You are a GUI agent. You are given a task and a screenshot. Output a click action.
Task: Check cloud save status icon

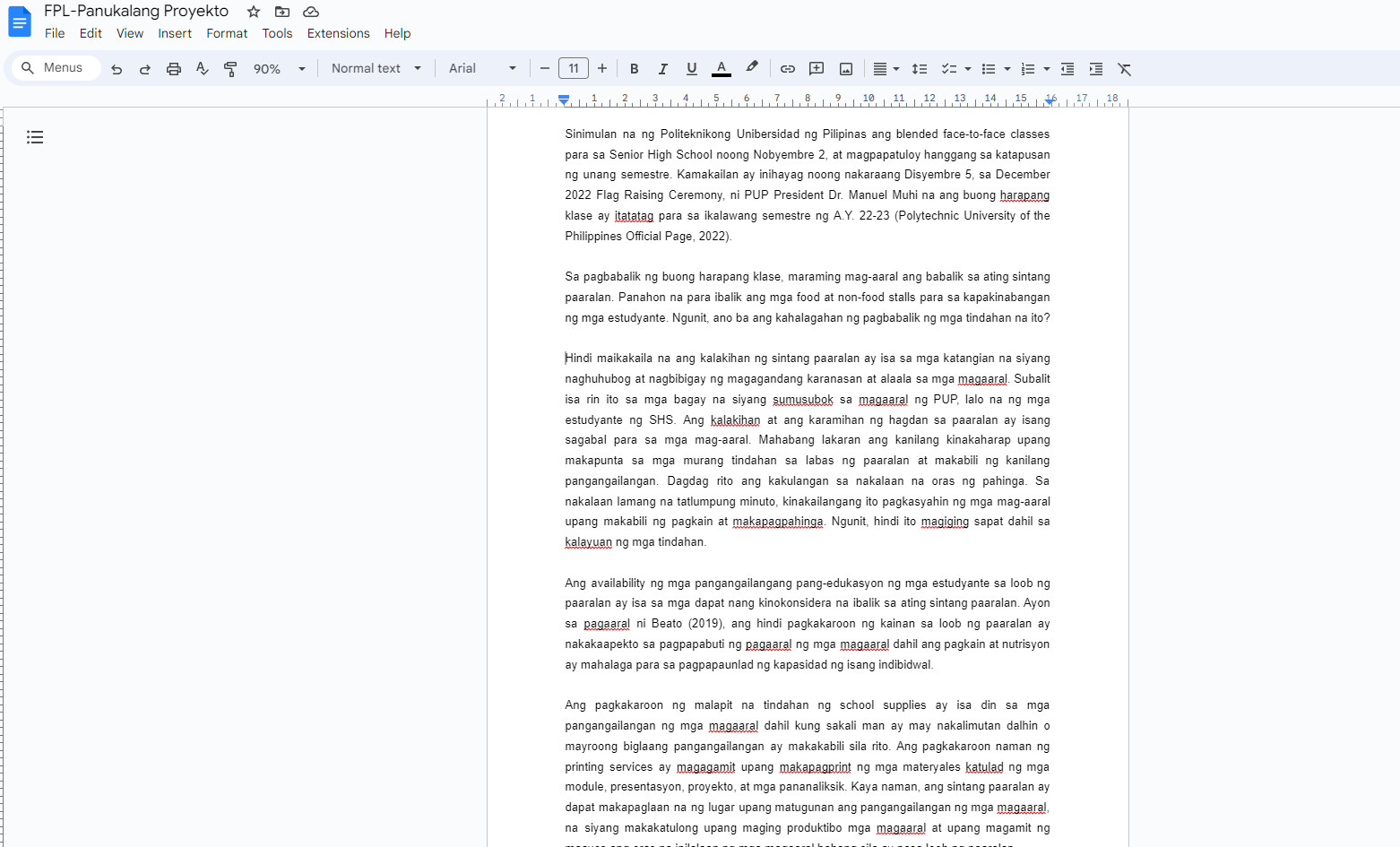coord(311,12)
